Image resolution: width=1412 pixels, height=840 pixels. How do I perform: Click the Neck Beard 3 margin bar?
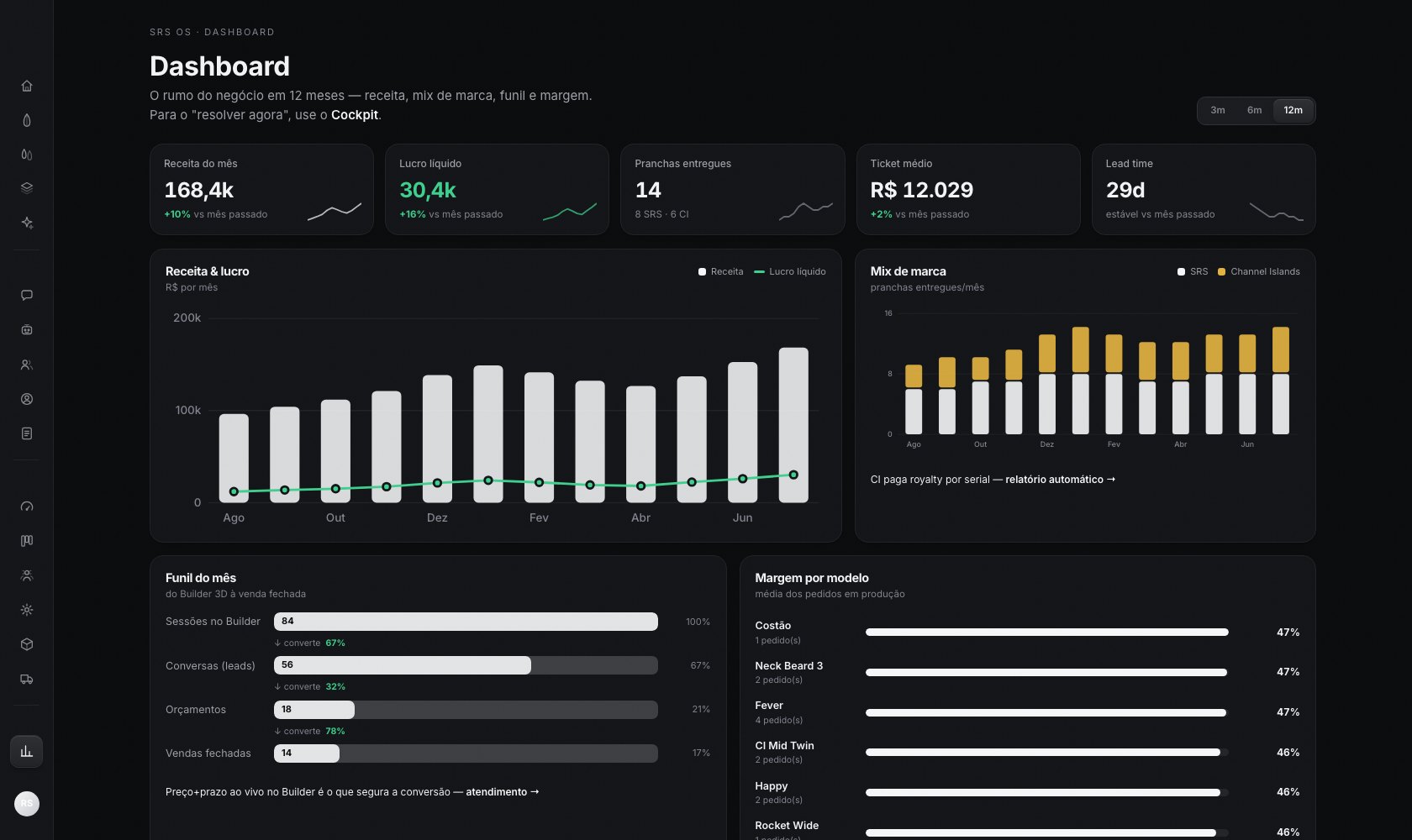[1047, 672]
